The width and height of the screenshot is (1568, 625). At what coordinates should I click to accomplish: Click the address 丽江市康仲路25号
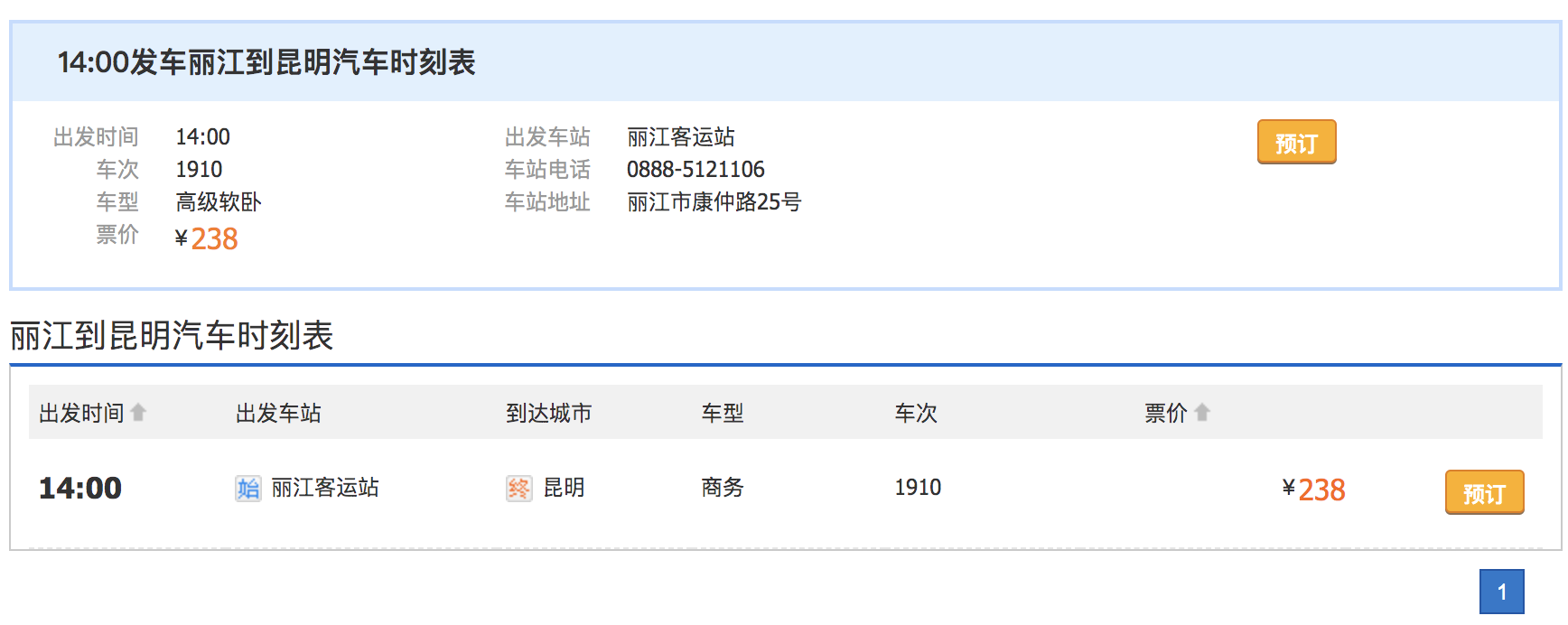click(x=714, y=202)
